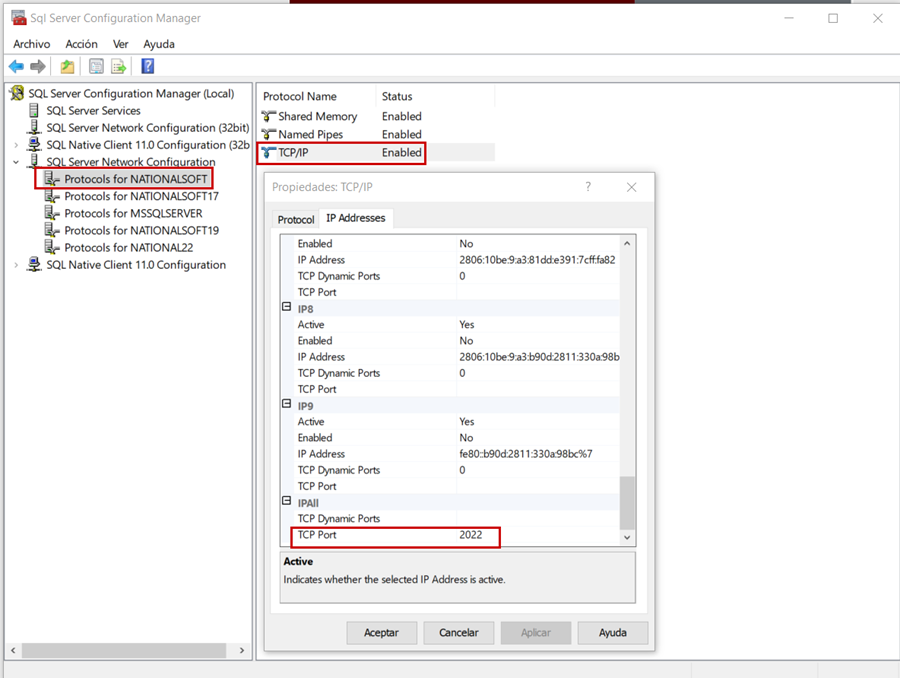Click the Export list toolbar icon
Screen dimensions: 900x678
pyautogui.click(x=119, y=67)
